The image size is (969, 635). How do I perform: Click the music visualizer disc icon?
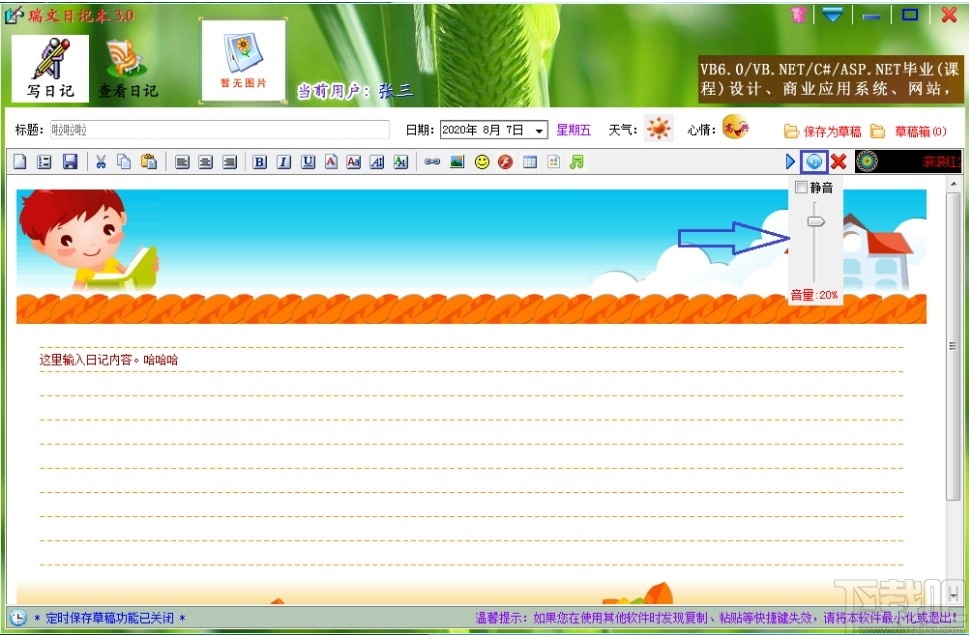[x=866, y=162]
